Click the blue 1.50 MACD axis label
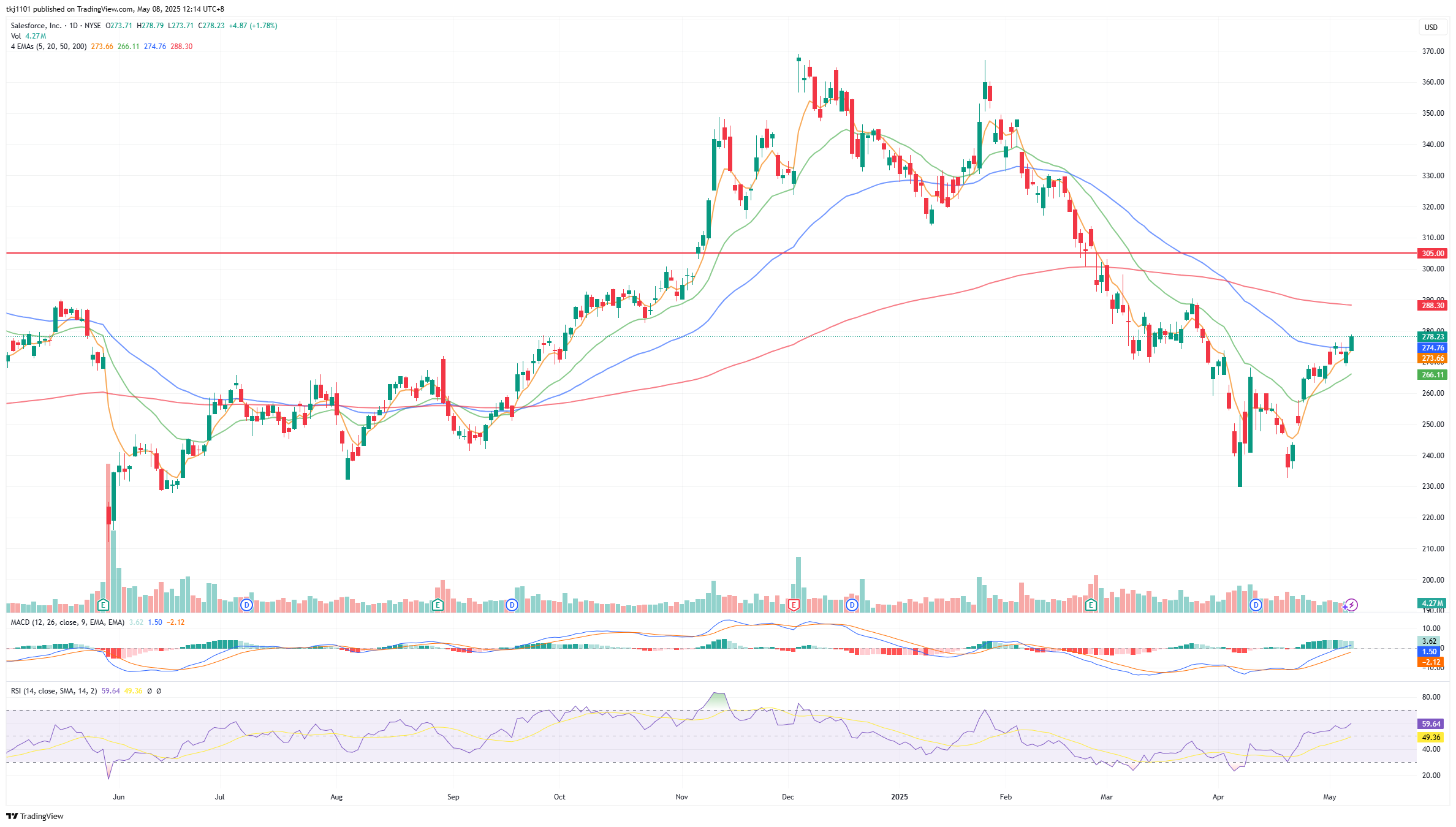The height and width of the screenshot is (827, 1456). pos(1429,651)
